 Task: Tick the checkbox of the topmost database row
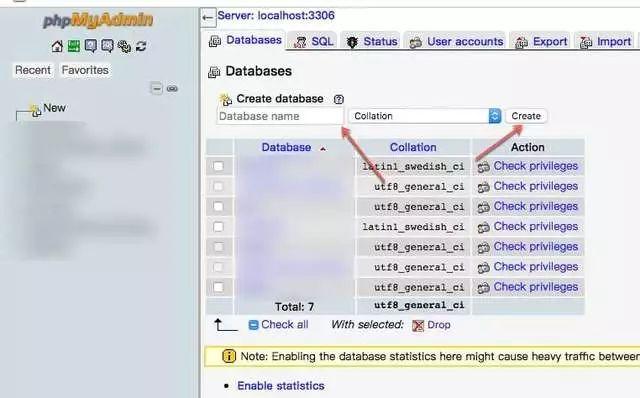(218, 166)
